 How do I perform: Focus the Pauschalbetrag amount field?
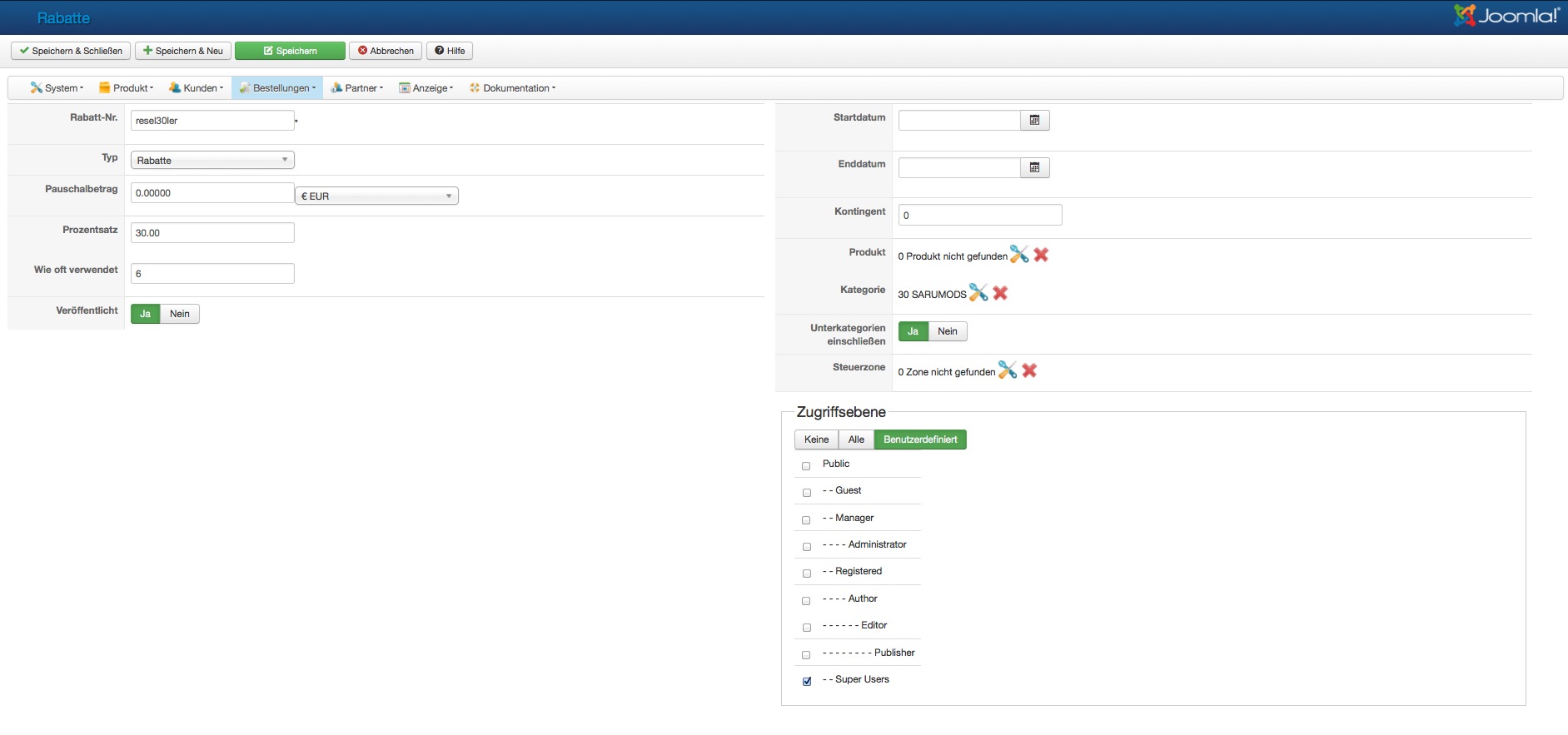[x=212, y=193]
